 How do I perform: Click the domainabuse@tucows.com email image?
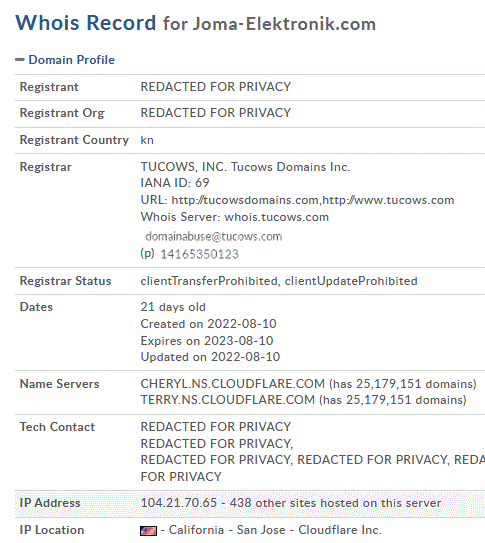(214, 237)
